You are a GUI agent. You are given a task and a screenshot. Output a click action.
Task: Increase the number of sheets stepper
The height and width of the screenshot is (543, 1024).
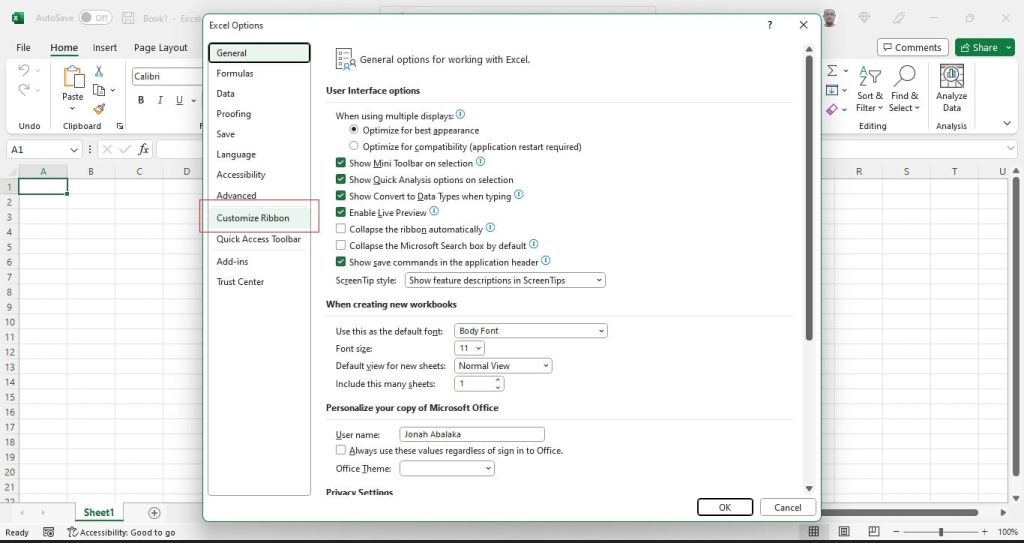point(498,380)
